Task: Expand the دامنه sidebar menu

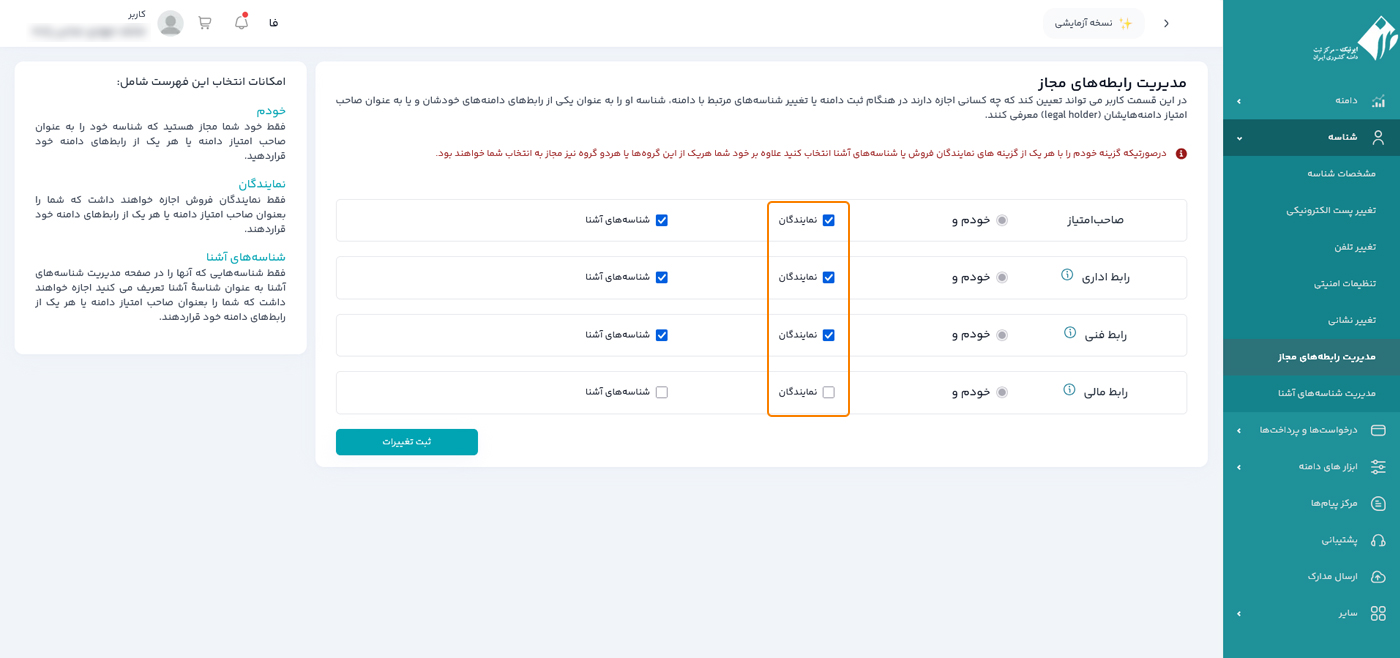Action: tap(1311, 101)
